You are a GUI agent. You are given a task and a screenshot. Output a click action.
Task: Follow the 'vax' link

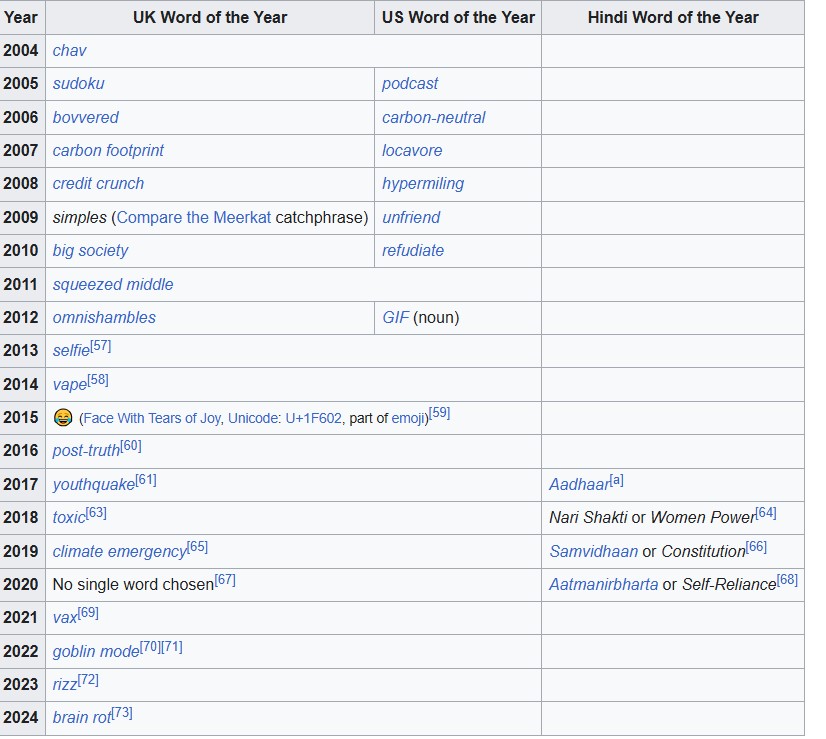click(x=65, y=618)
